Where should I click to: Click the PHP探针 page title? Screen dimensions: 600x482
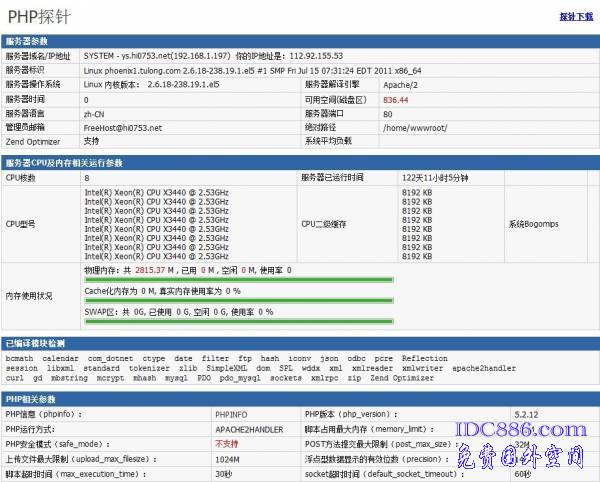click(41, 16)
